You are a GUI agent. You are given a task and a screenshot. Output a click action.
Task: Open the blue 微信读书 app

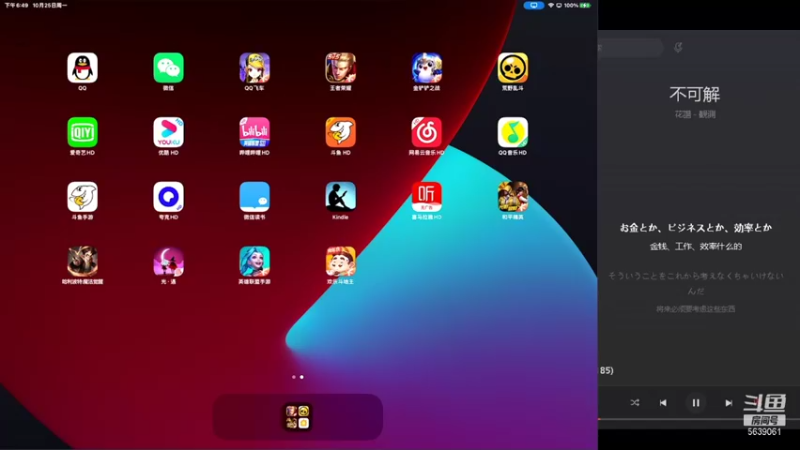click(x=255, y=197)
